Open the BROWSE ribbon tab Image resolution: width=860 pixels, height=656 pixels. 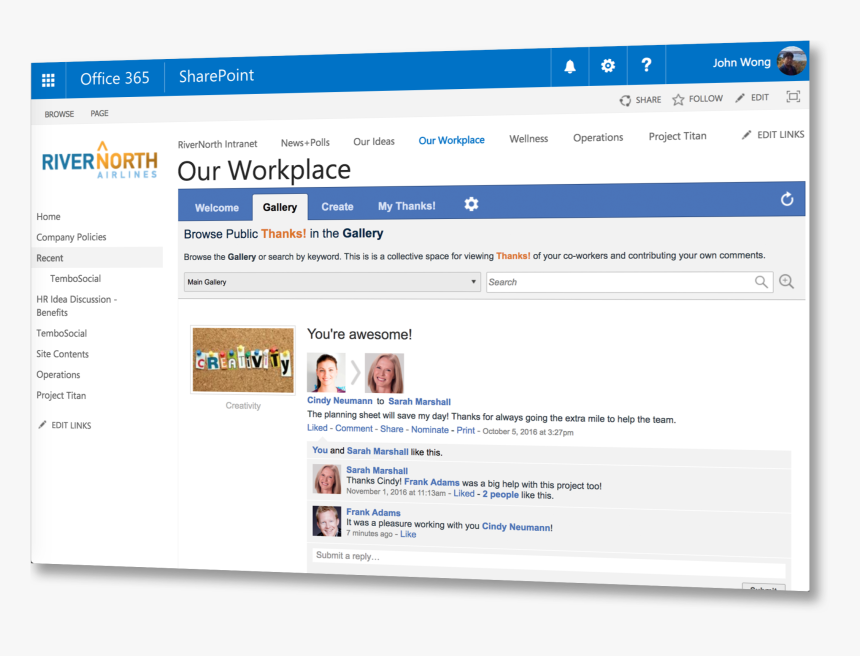[59, 114]
